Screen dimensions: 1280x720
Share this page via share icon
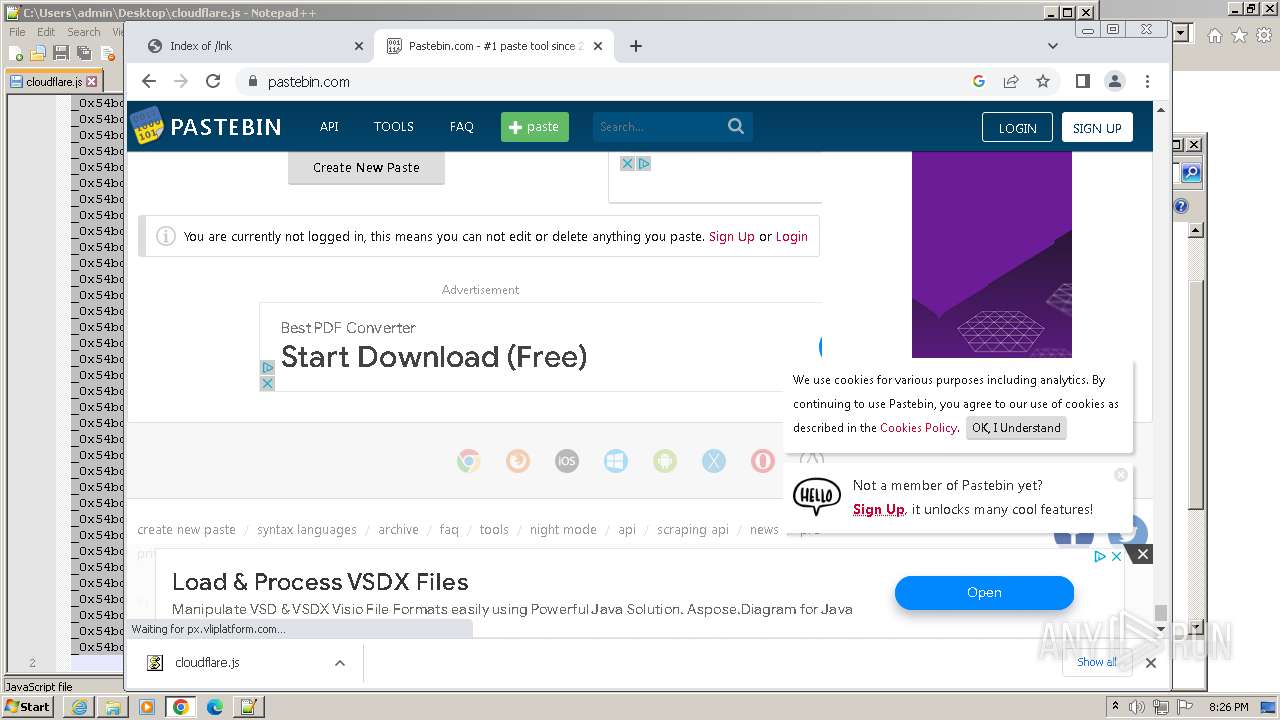pyautogui.click(x=1011, y=81)
